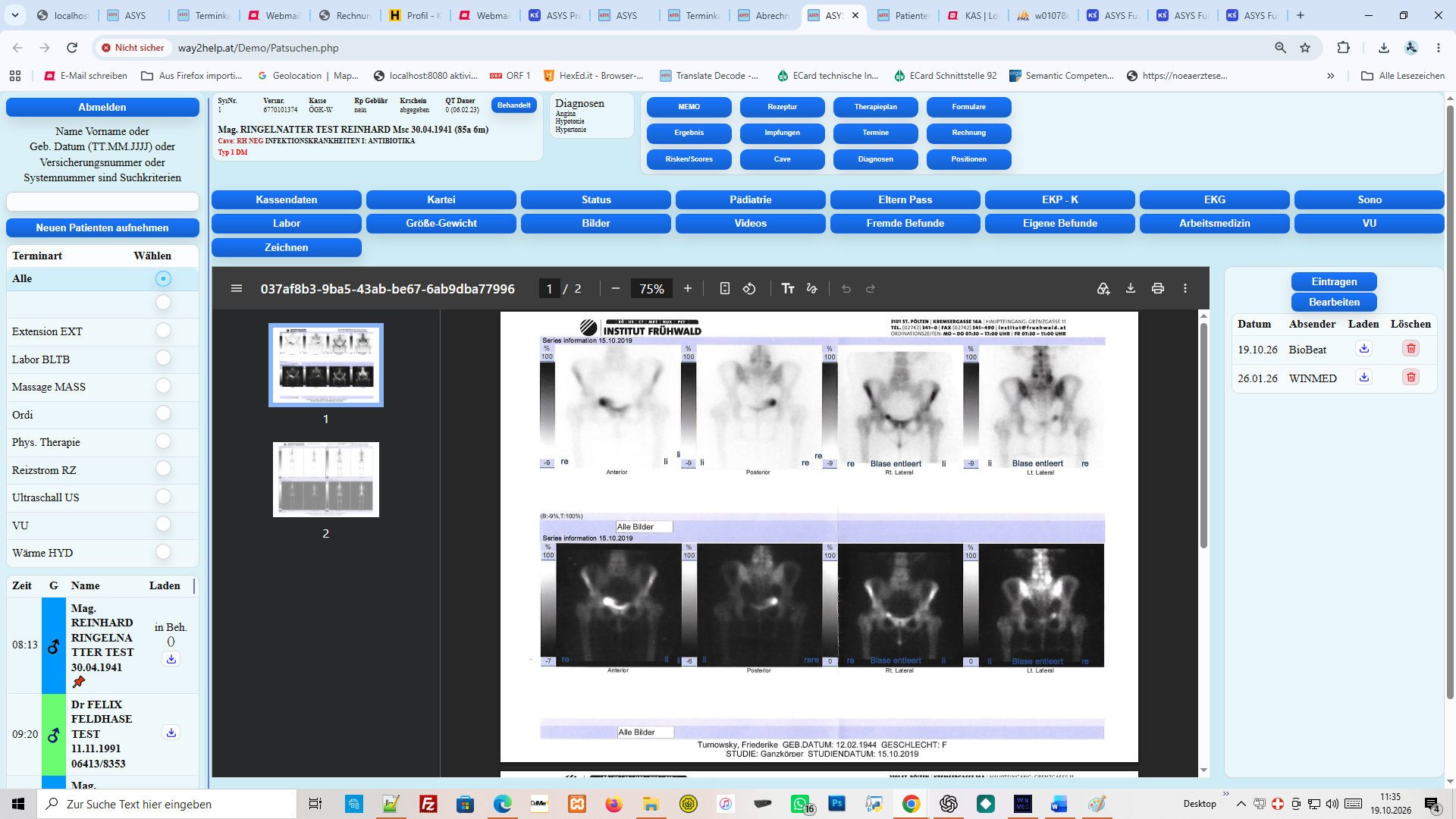Screen dimensions: 1456x819
Task: Click the fit-to-page icon in PDF toolbar
Action: [x=725, y=288]
